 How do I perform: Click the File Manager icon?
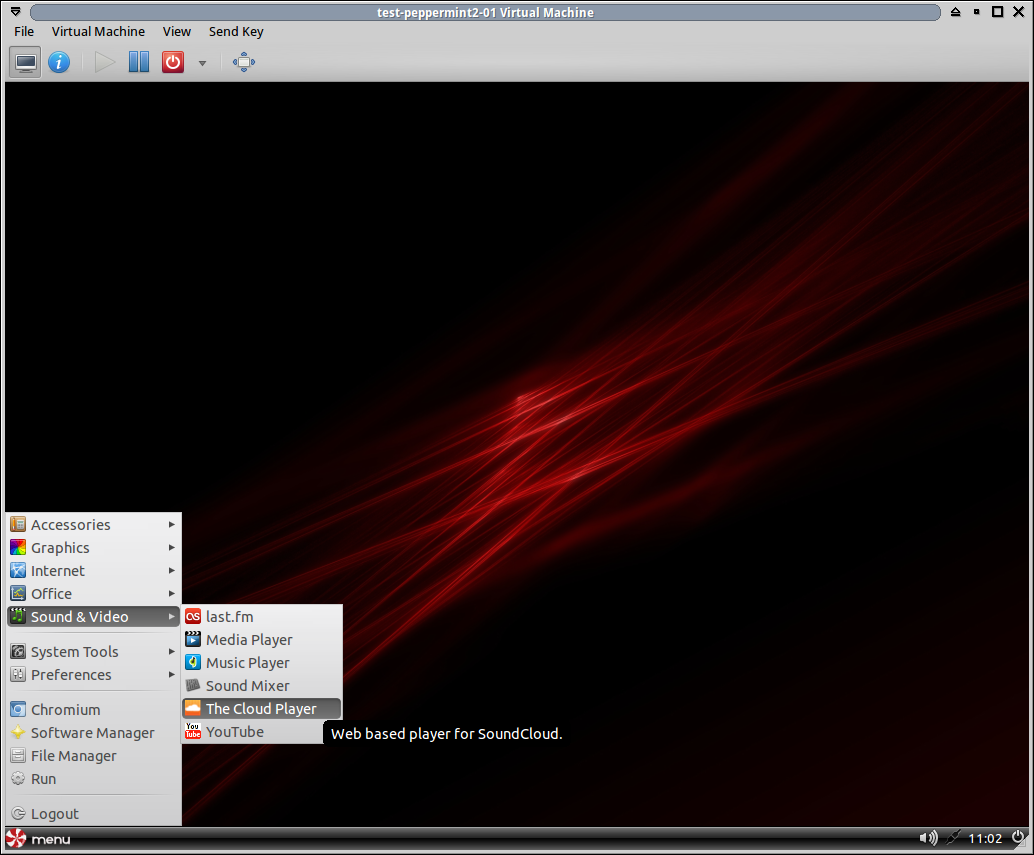pos(18,756)
